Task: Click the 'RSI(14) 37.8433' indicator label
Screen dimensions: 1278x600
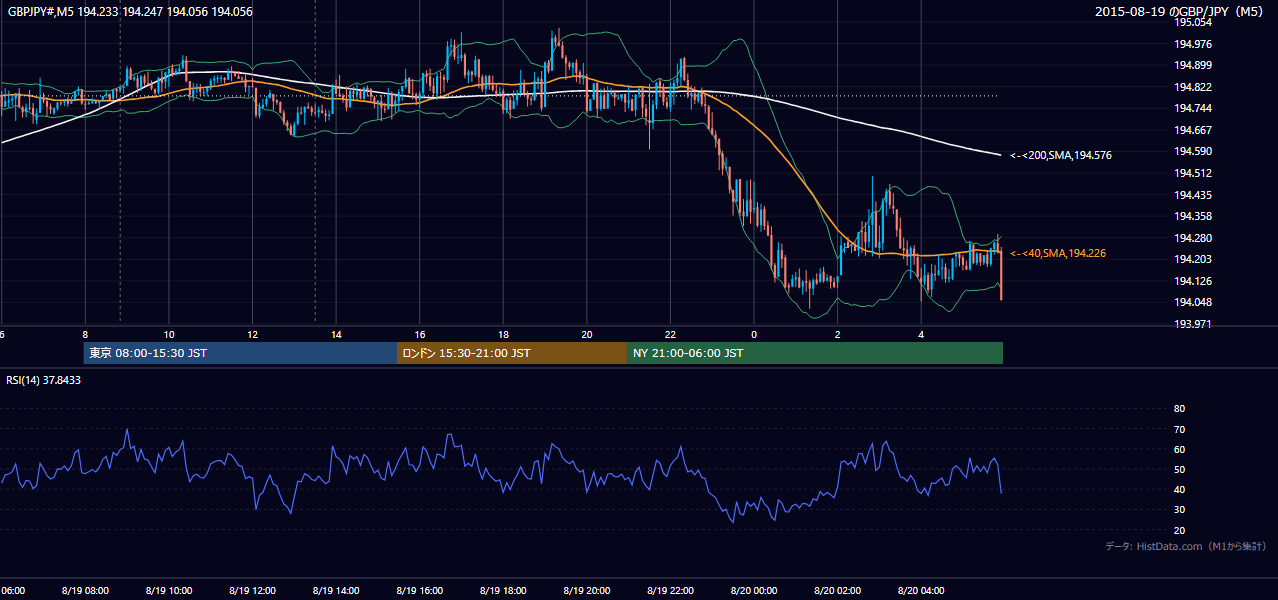Action: 44,380
